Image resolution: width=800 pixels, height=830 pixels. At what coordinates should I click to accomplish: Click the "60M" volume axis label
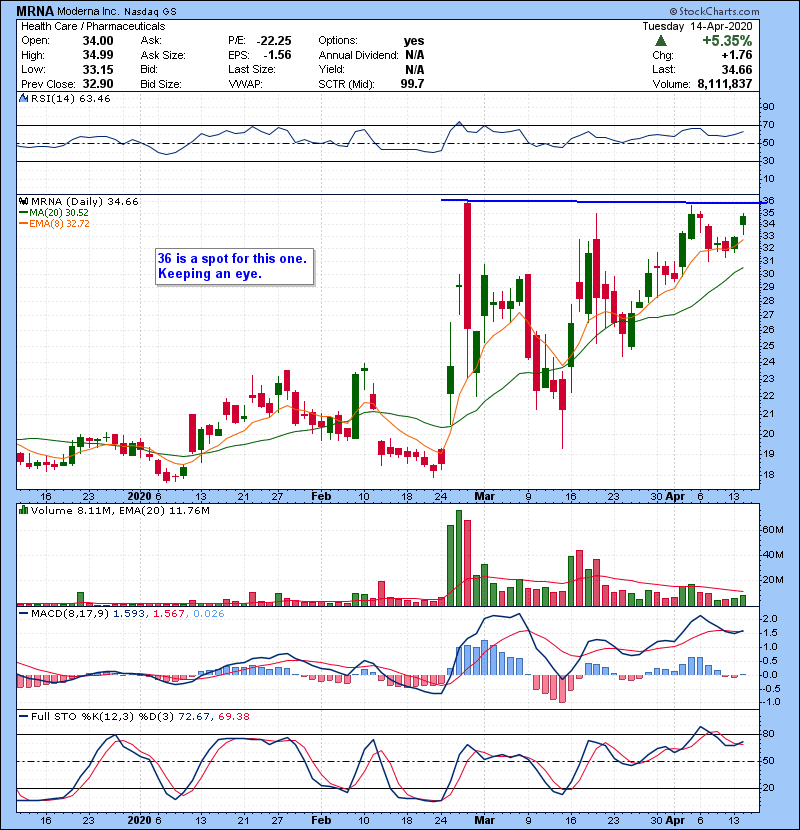click(x=772, y=529)
